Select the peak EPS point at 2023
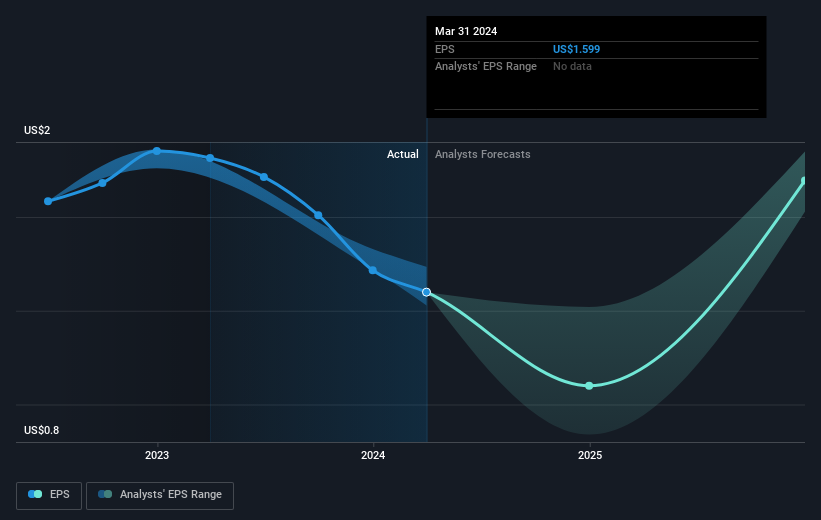The height and width of the screenshot is (520, 821). point(157,151)
